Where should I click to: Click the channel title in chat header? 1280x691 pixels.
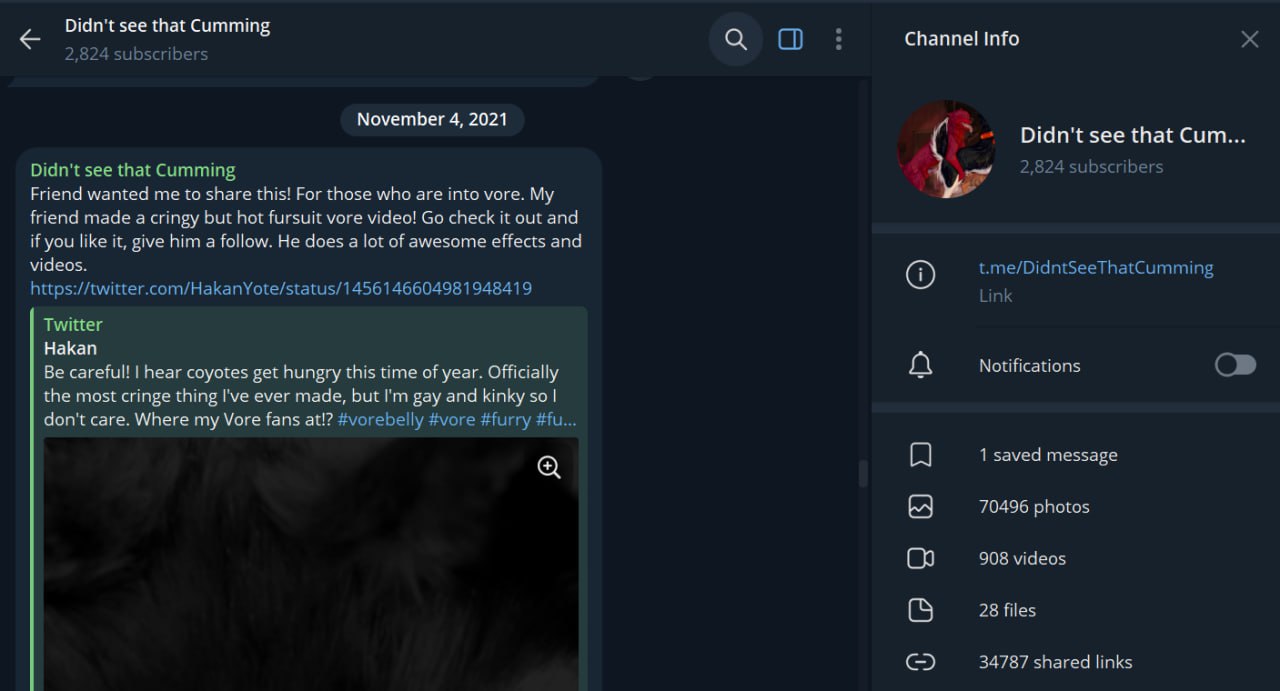[x=167, y=26]
